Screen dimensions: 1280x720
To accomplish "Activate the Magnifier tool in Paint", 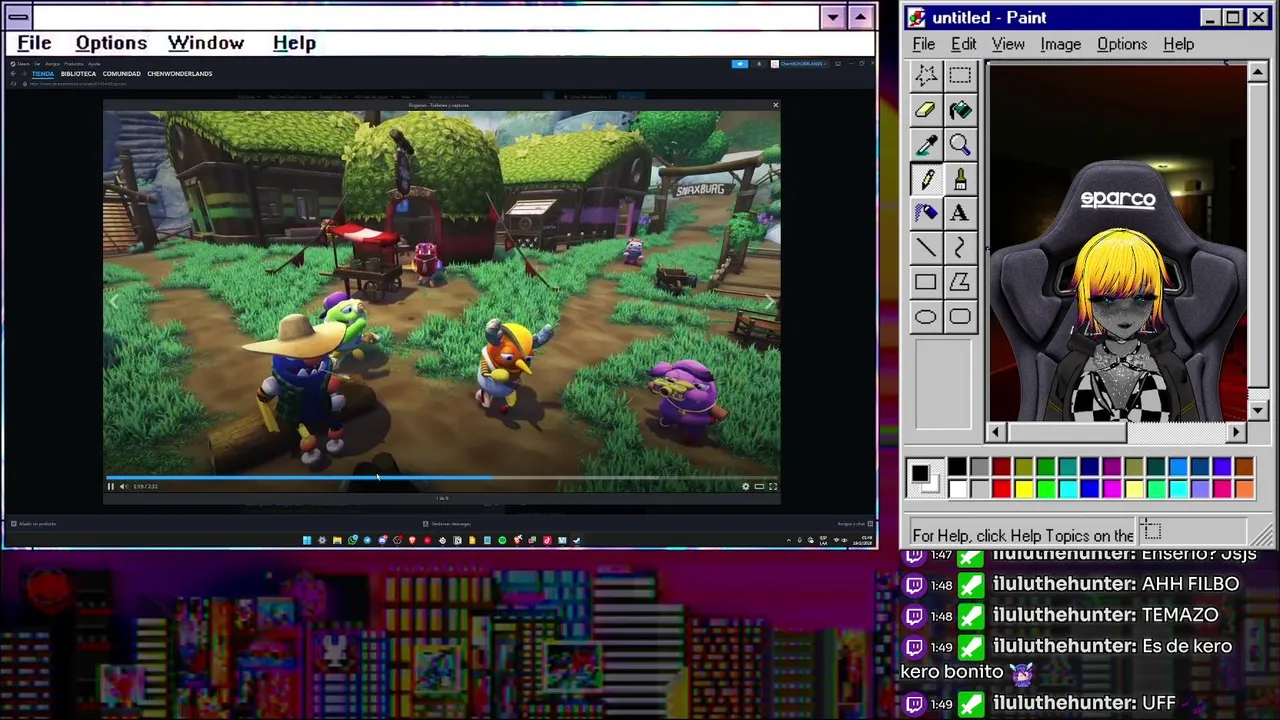I will [x=960, y=145].
